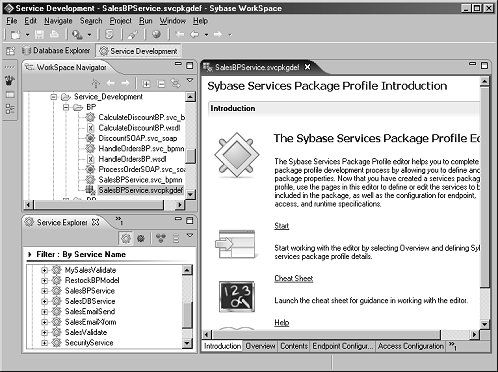Image resolution: width=498 pixels, height=372 pixels.
Task: Click Collapse All icon in WorkSpace Navigator toolbar
Action: [161, 83]
